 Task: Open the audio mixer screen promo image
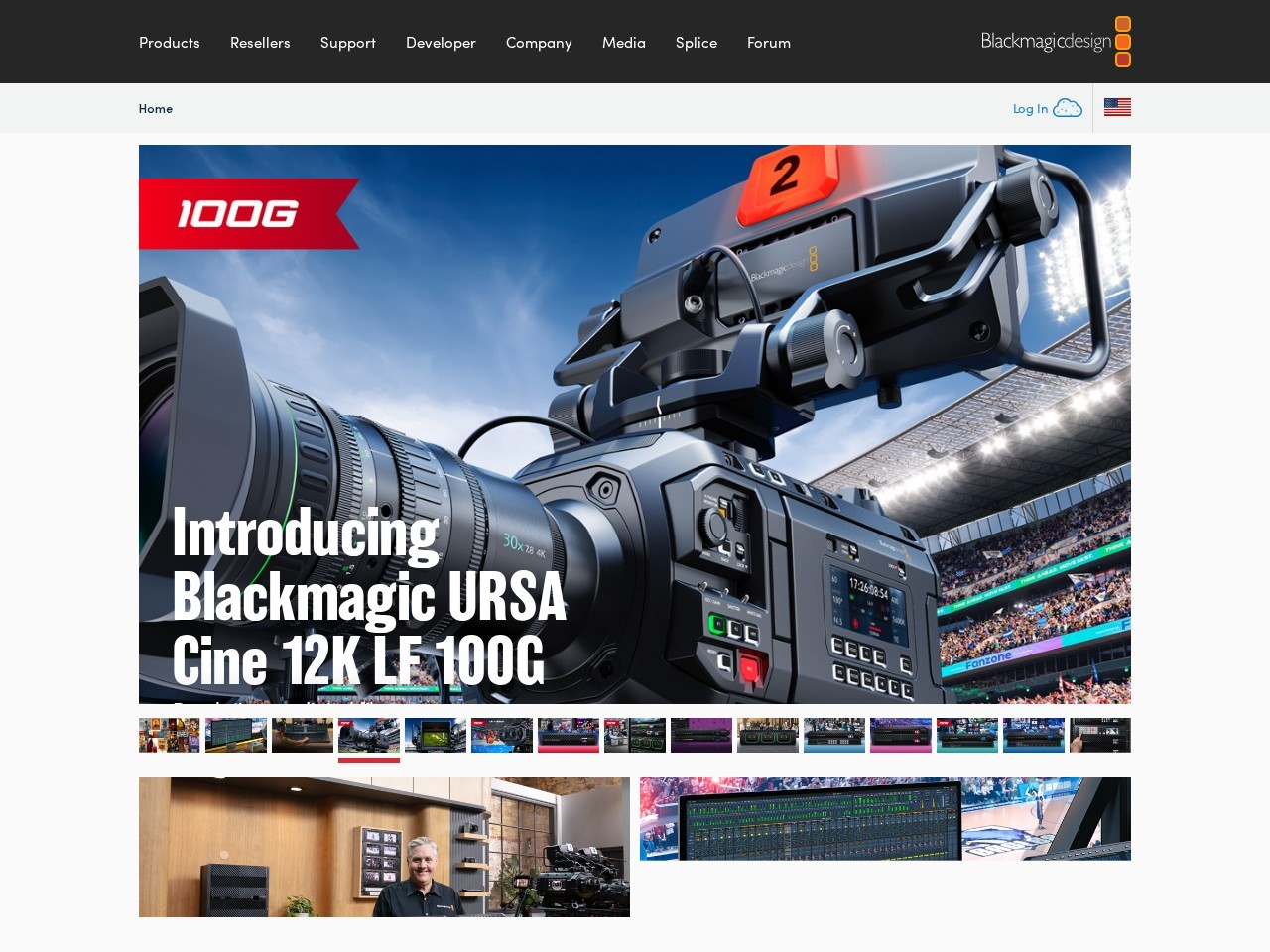885,819
